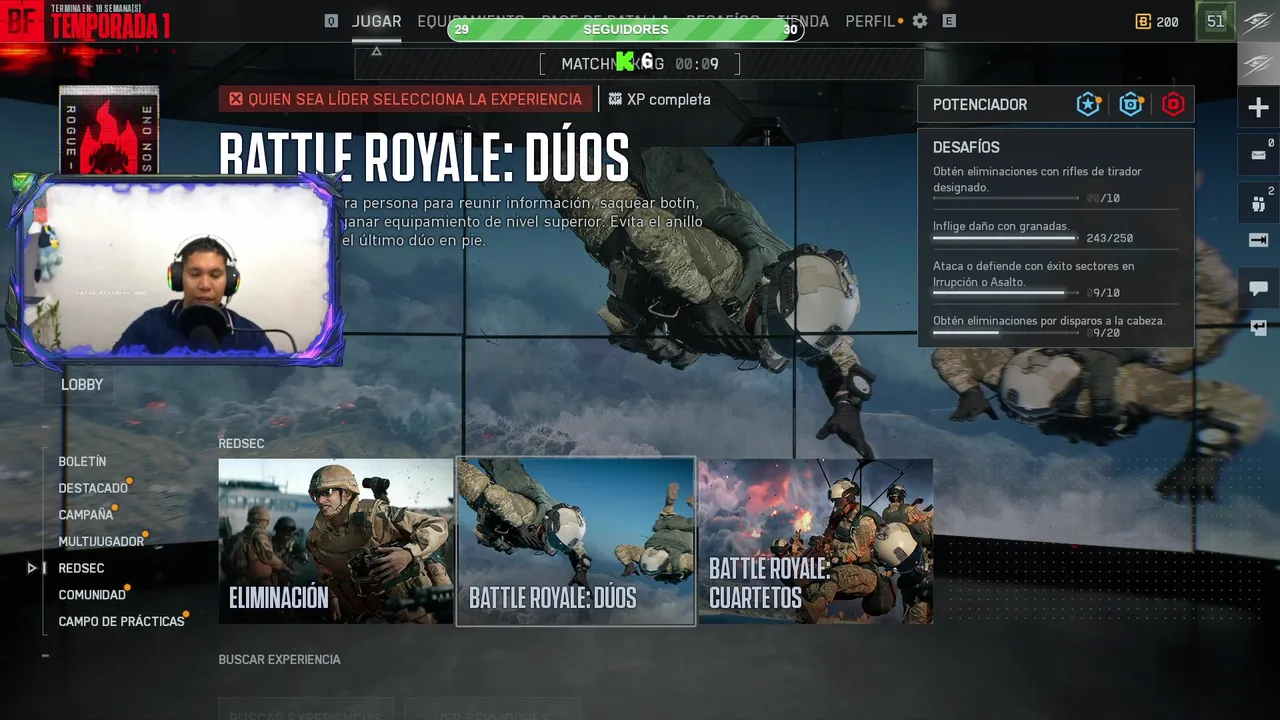This screenshot has width=1280, height=720.
Task: Click the XP completa label
Action: (x=668, y=99)
